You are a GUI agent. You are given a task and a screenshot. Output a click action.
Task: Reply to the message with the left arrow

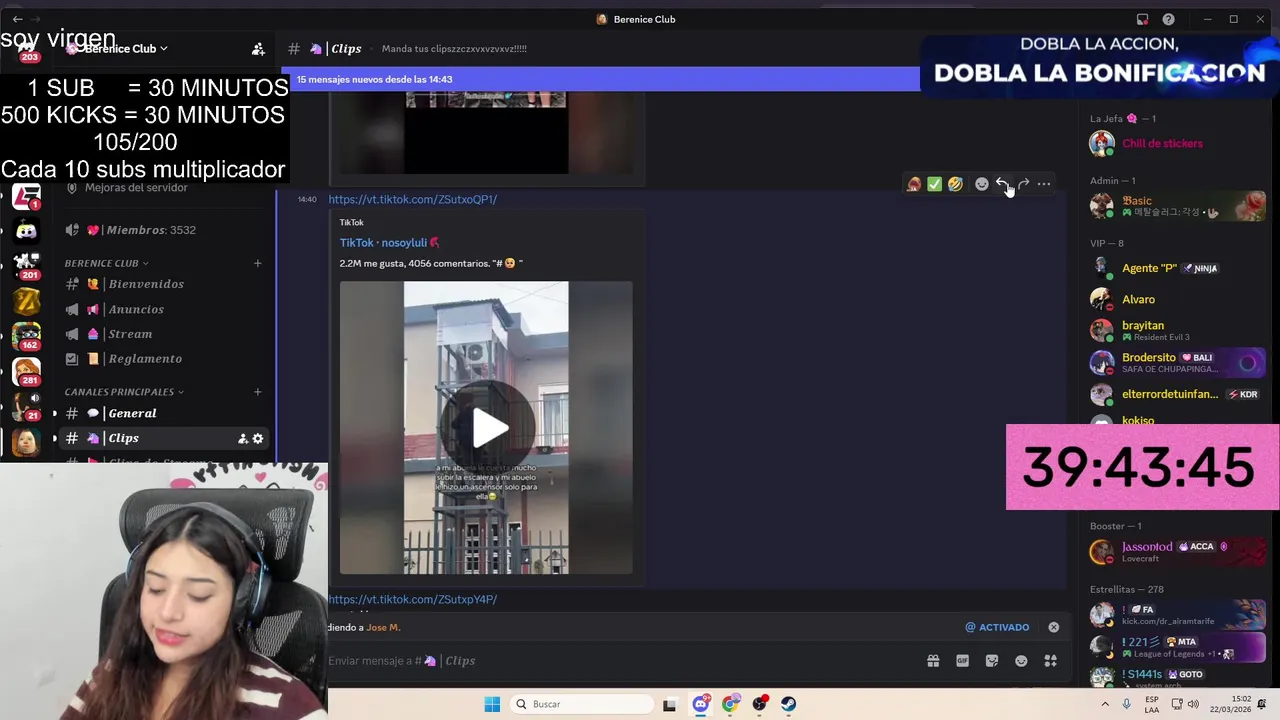pos(1002,184)
